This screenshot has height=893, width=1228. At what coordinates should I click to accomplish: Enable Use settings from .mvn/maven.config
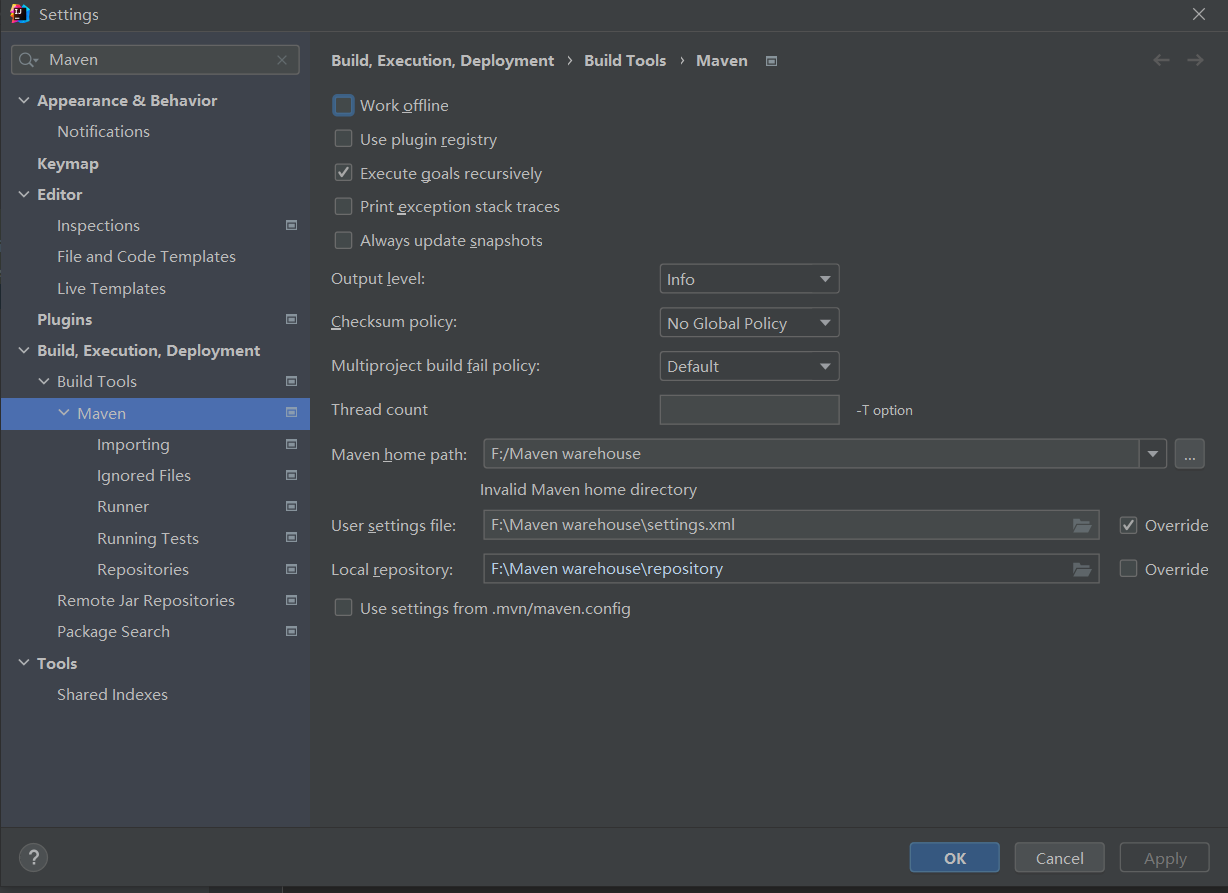[x=343, y=608]
